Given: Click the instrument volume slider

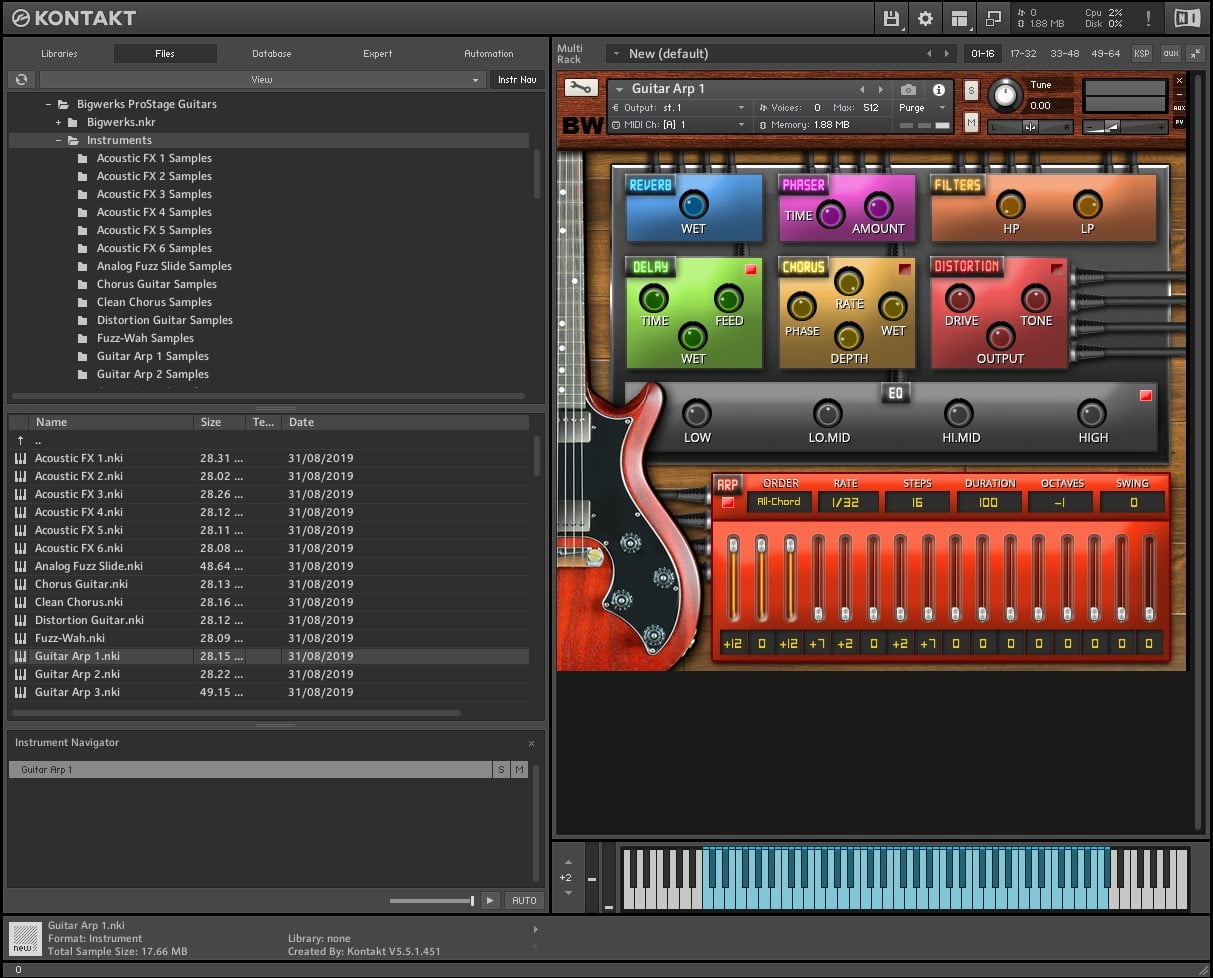Looking at the screenshot, I should 1125,127.
